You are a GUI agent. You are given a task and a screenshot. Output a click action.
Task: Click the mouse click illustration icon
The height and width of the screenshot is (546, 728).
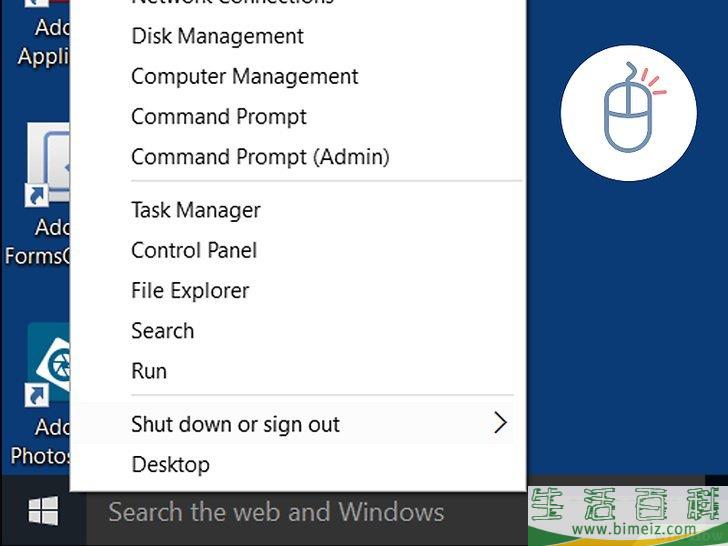click(628, 112)
